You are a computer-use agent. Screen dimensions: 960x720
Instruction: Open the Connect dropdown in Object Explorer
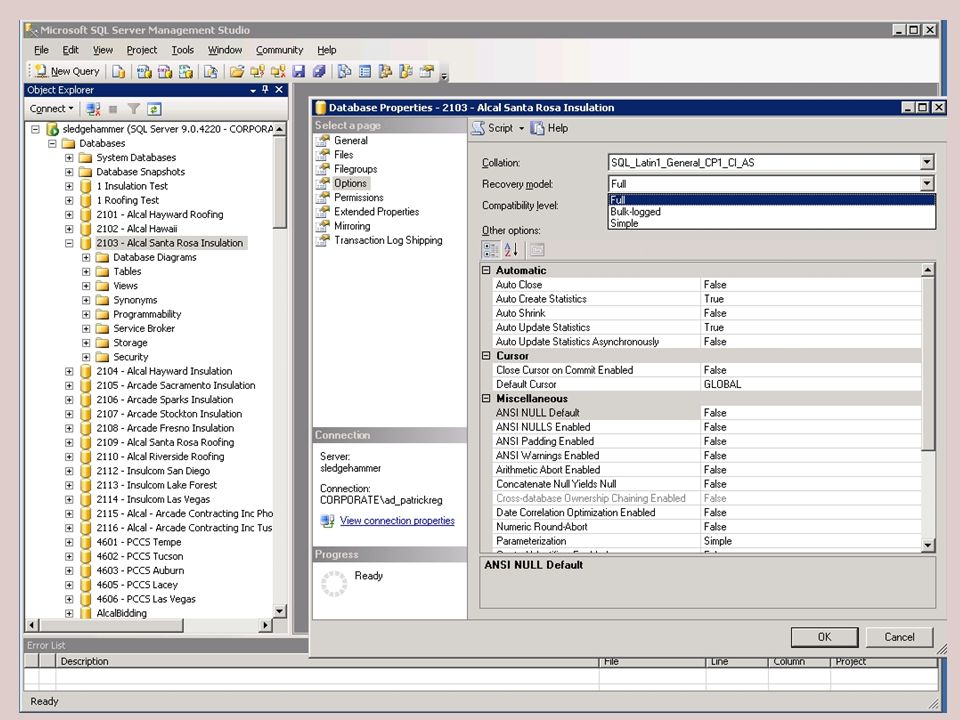click(x=51, y=109)
